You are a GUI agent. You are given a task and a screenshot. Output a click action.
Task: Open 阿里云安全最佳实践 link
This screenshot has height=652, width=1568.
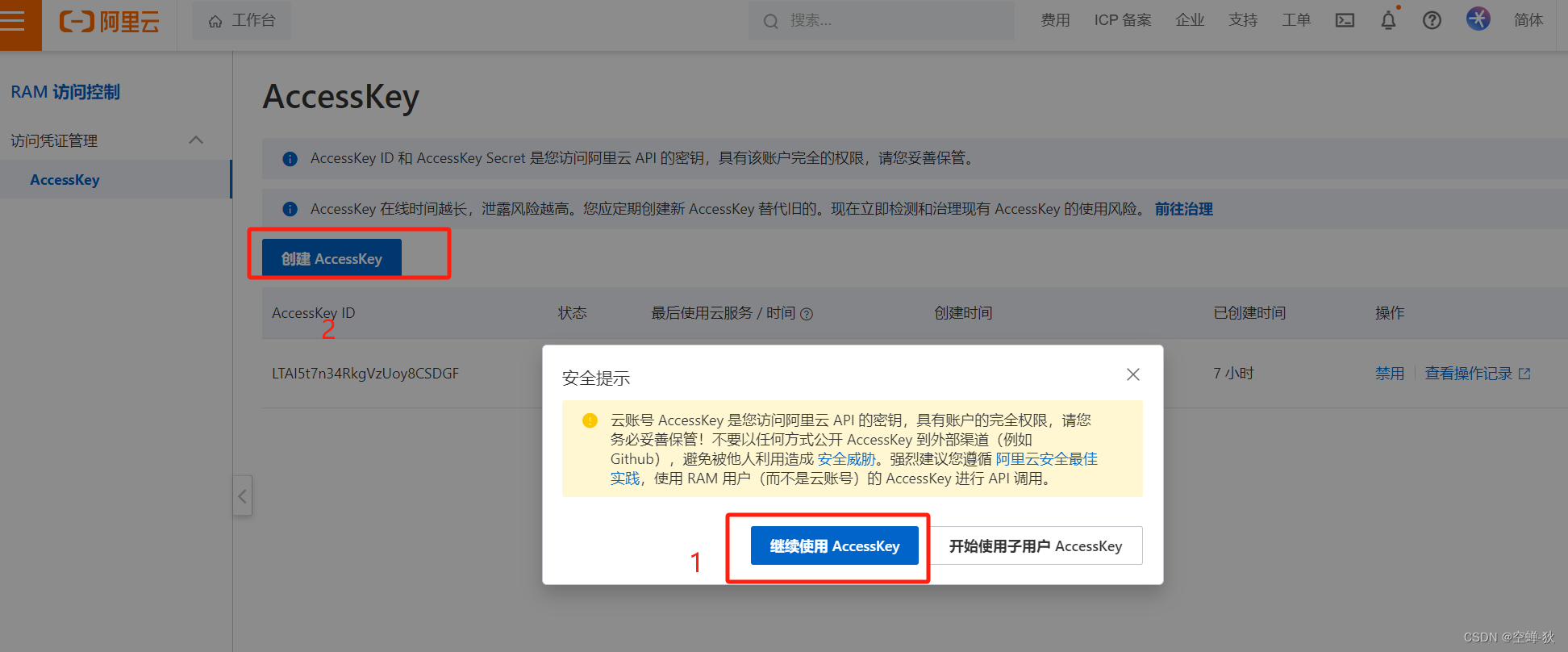pyautogui.click(x=1046, y=459)
